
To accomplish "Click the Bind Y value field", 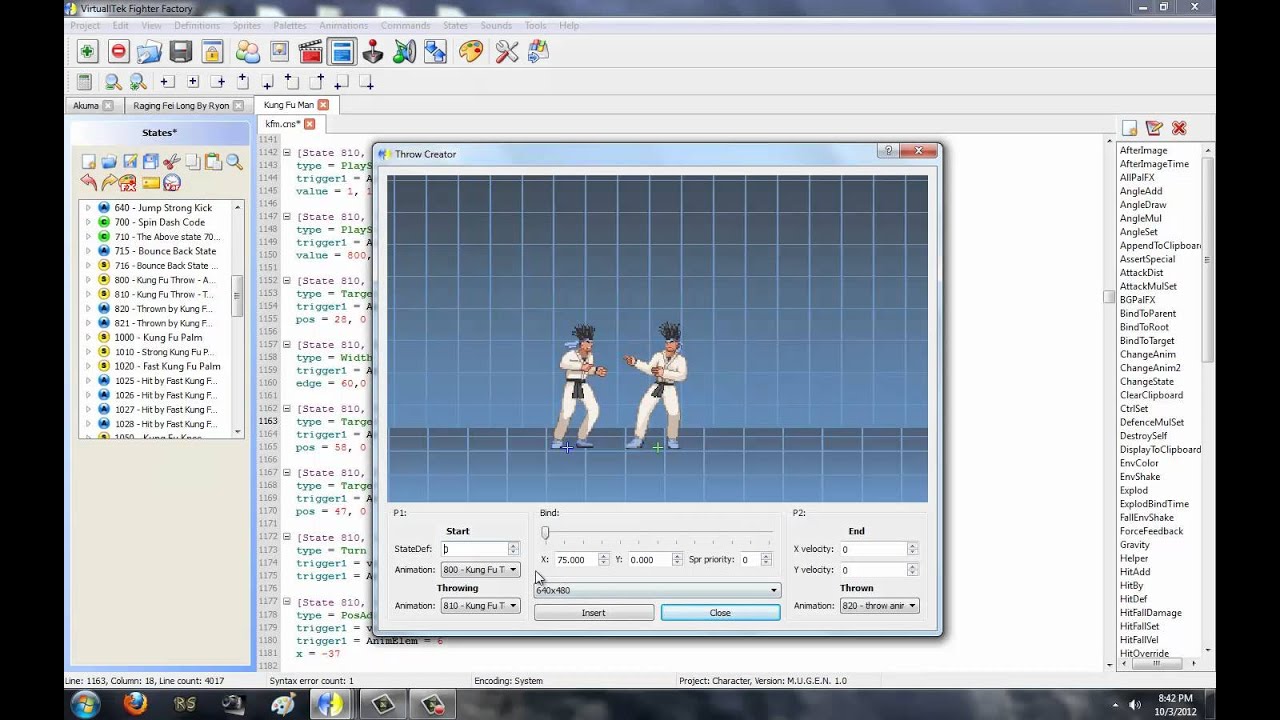I will [x=649, y=560].
